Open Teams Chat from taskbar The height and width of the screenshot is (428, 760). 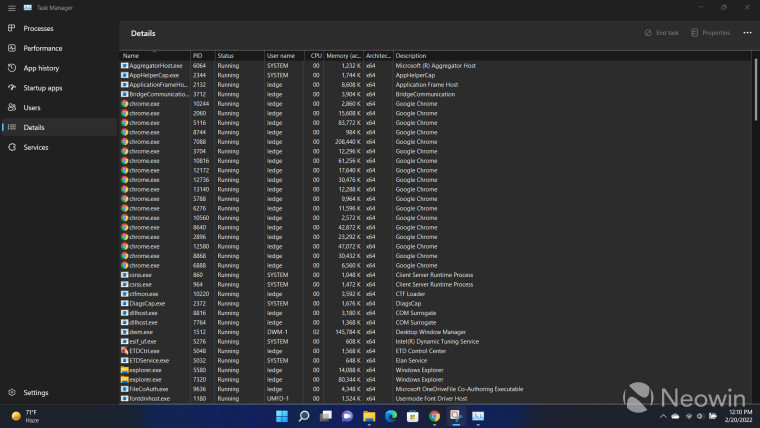(x=348, y=416)
